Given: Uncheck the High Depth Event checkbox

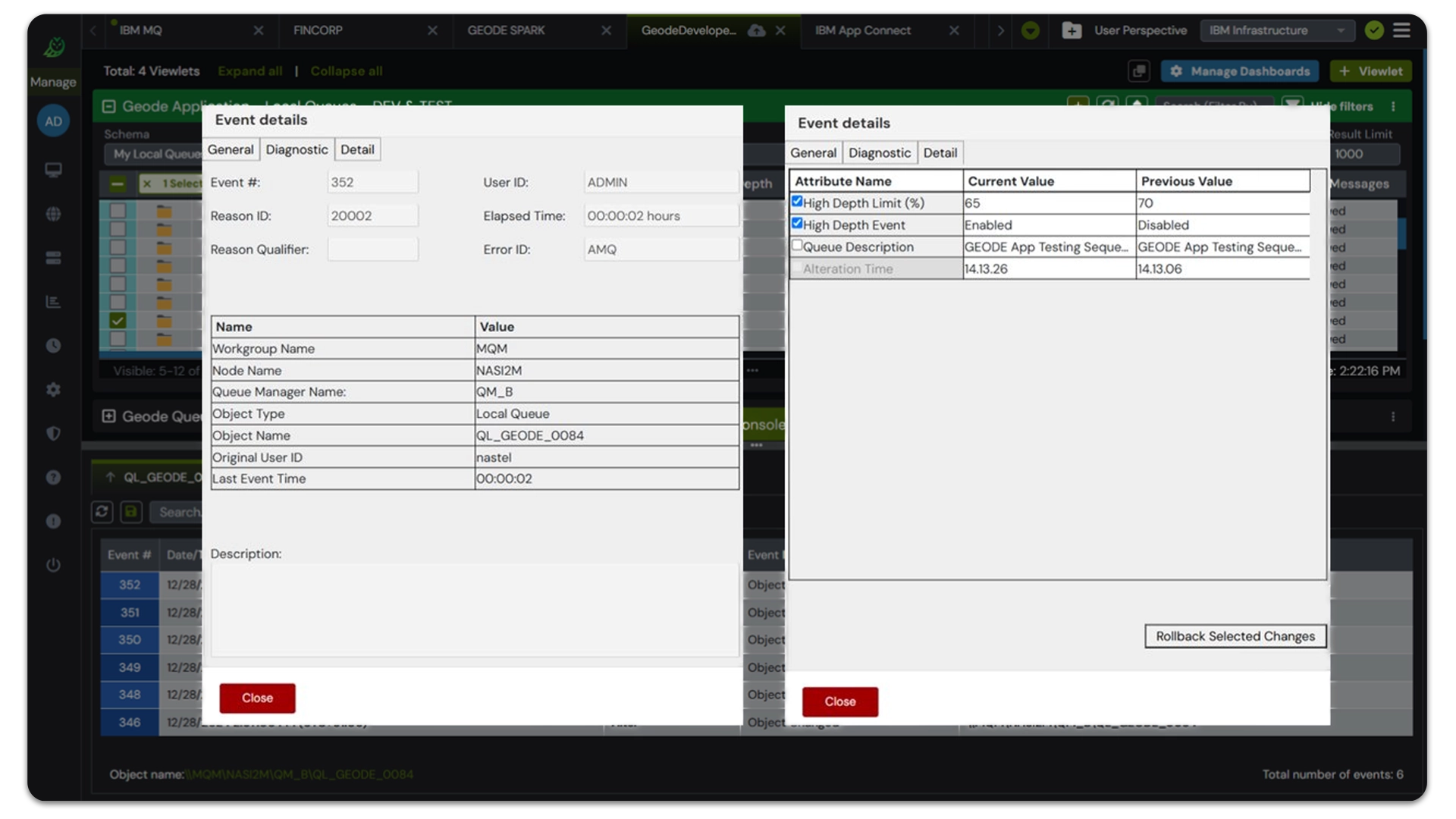Looking at the screenshot, I should tap(796, 224).
